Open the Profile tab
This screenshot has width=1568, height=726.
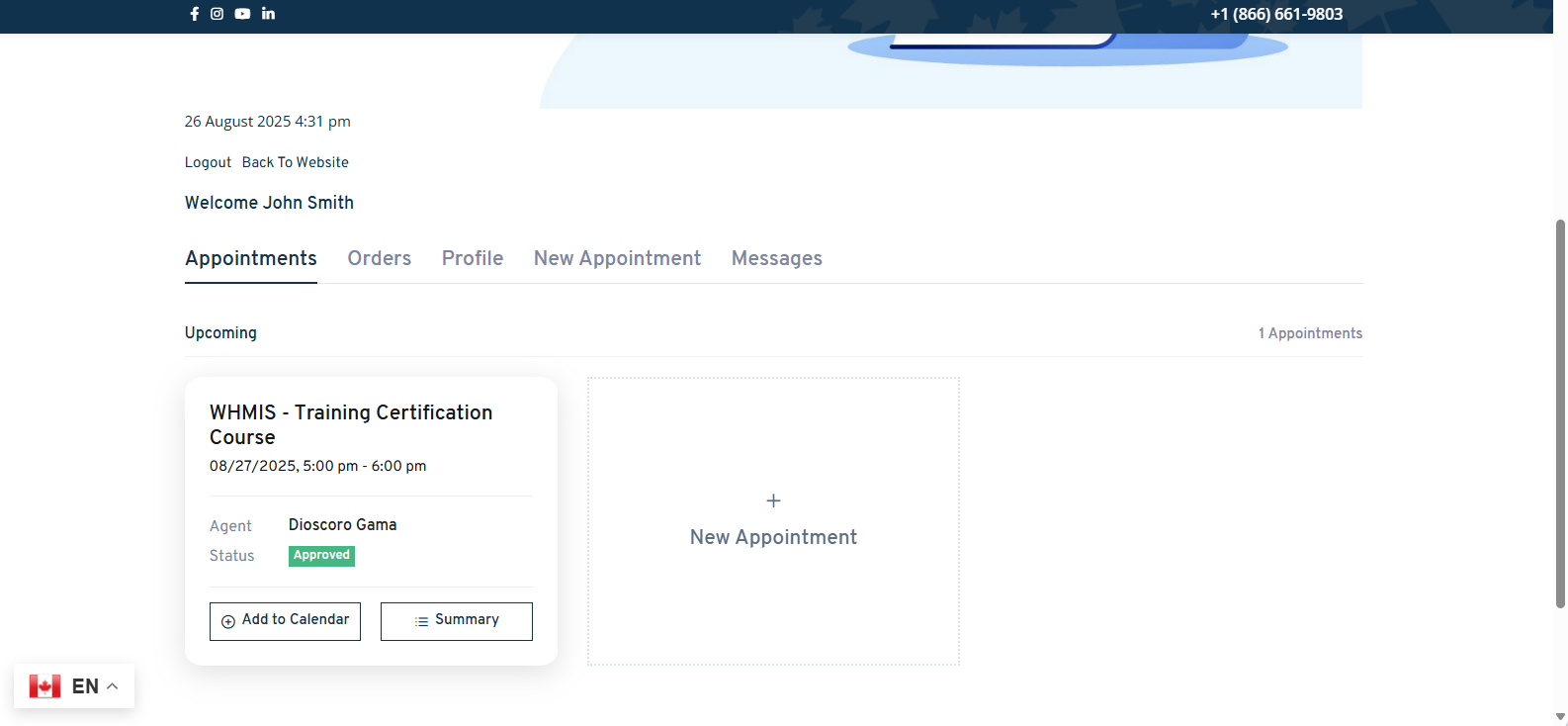472,258
